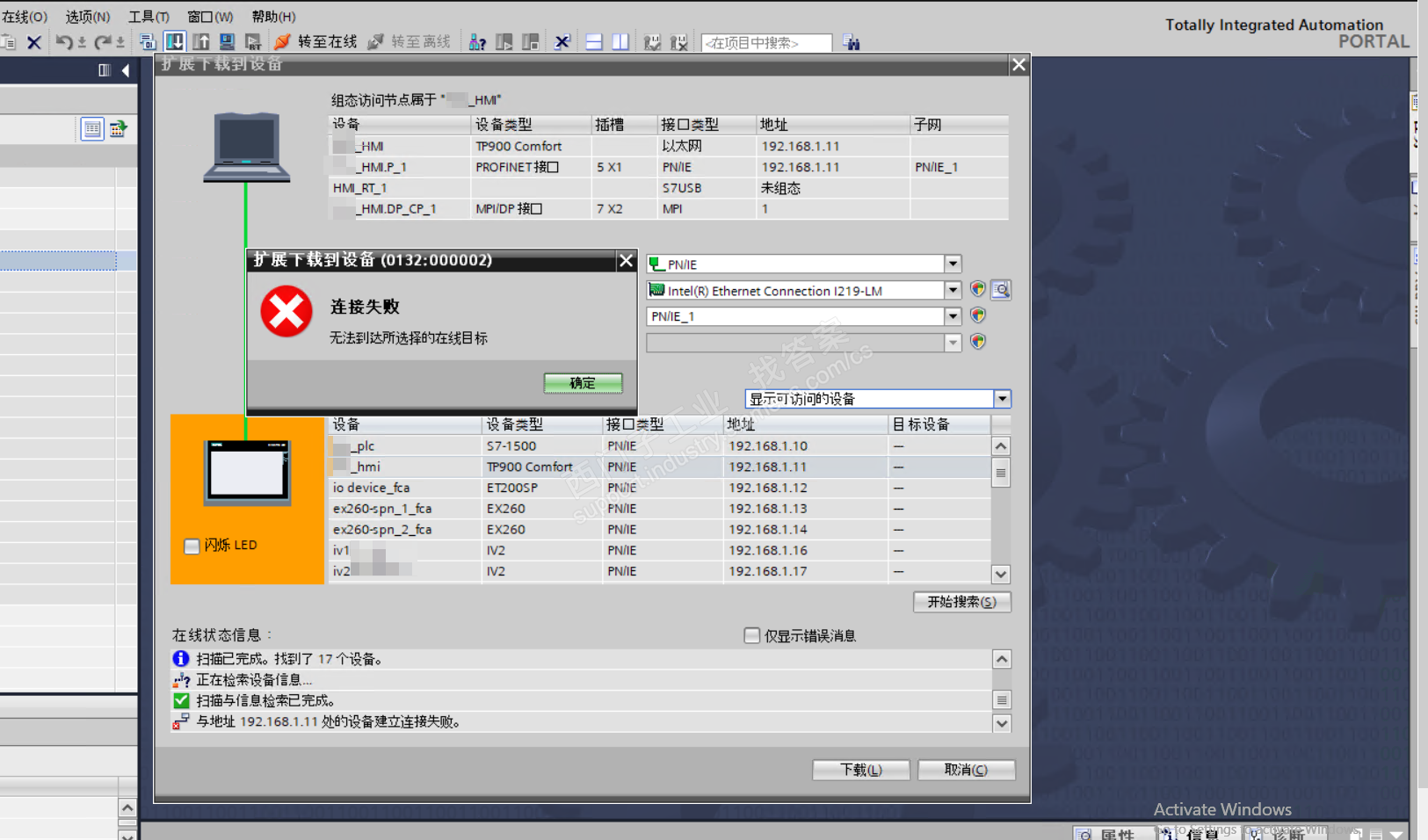Click the 开始搜索(S) button
The height and width of the screenshot is (840, 1428).
click(x=961, y=602)
